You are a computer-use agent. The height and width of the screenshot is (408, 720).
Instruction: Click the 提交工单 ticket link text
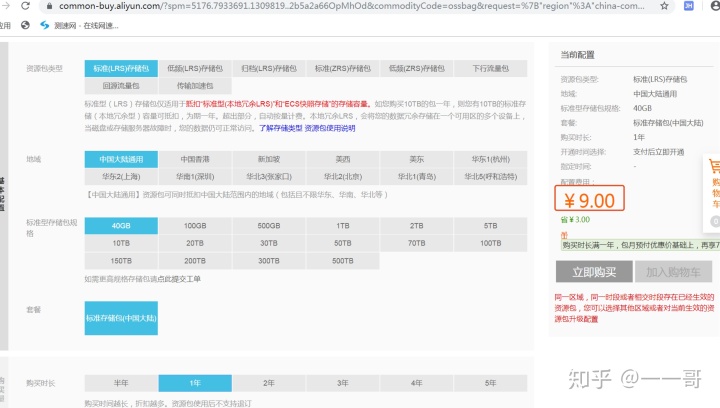[x=186, y=279]
